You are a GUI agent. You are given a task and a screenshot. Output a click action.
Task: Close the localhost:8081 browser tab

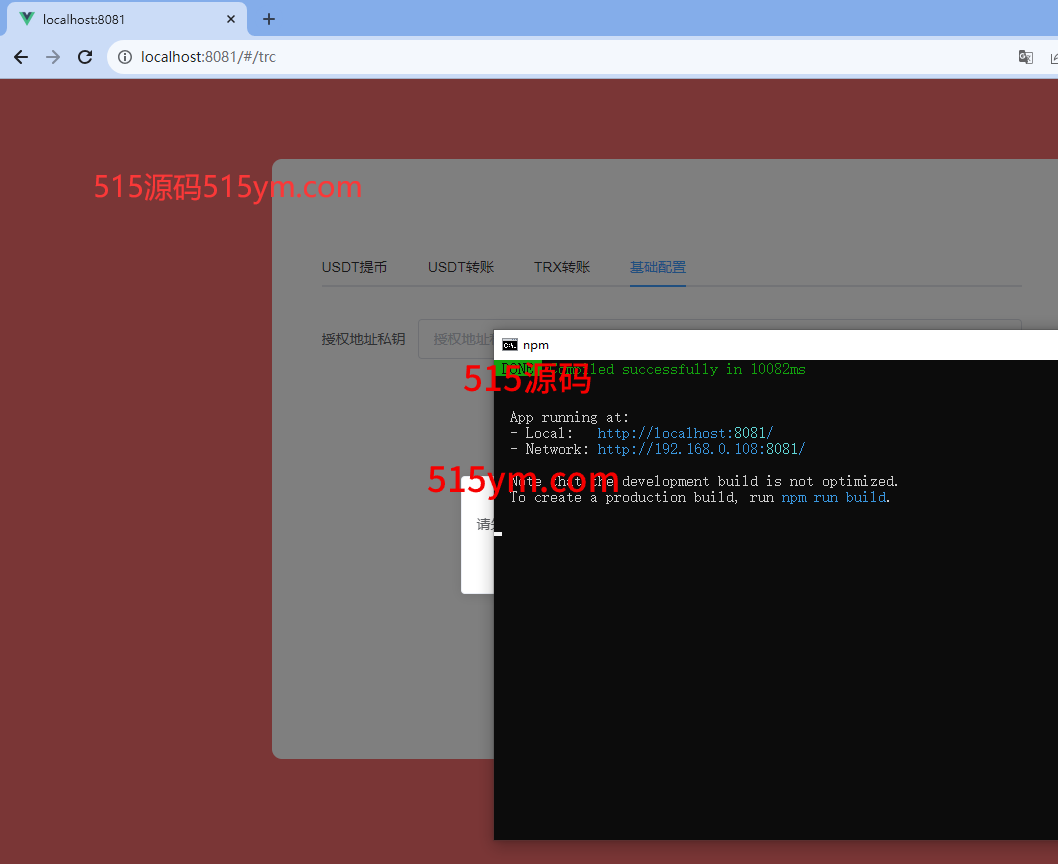[231, 19]
